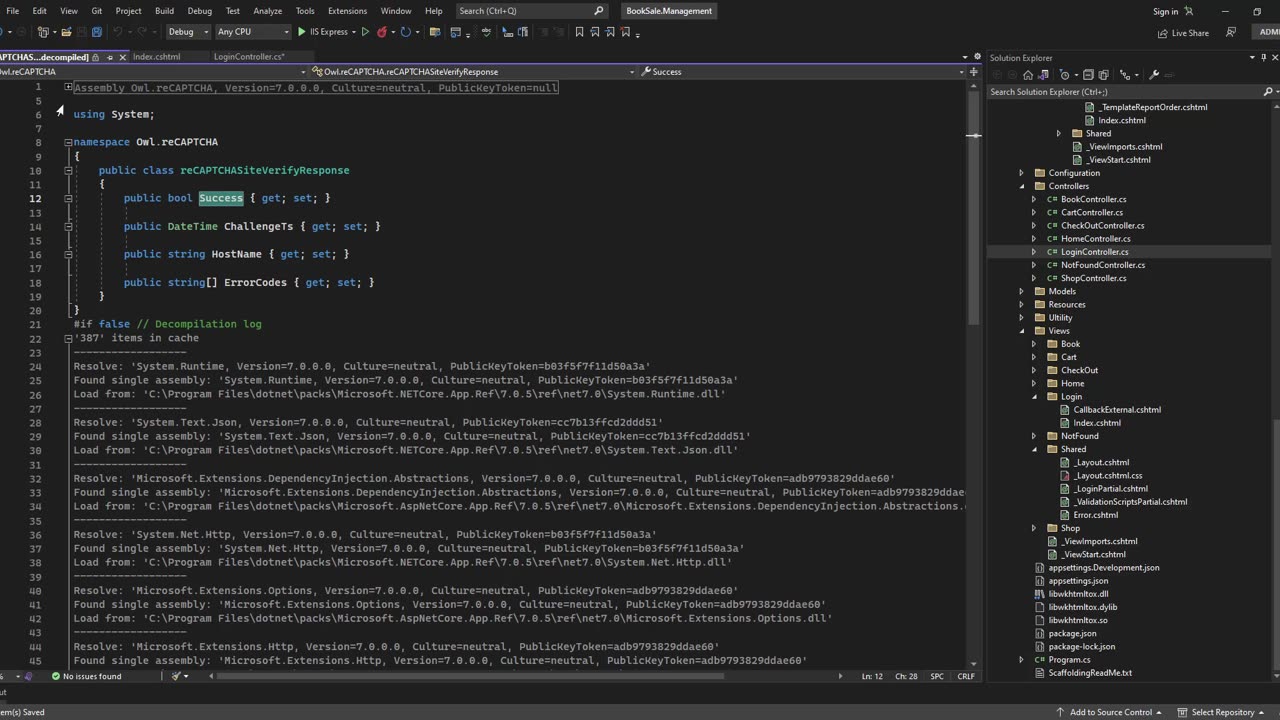The image size is (1280, 720).
Task: Click the Restart/refresh browser icon
Action: tap(406, 32)
